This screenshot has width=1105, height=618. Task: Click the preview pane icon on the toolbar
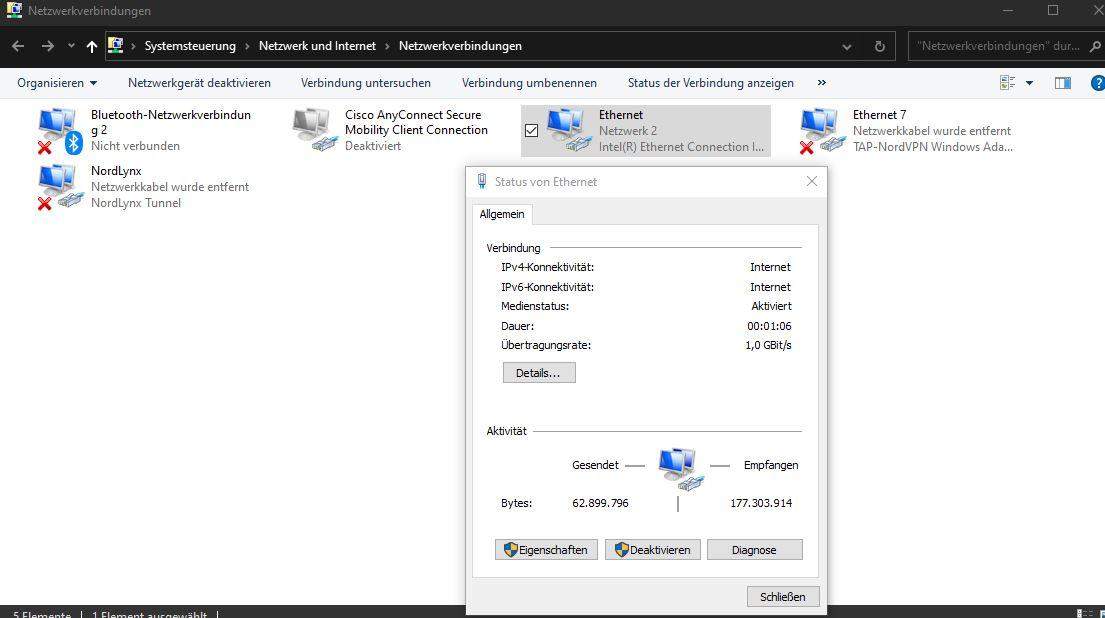(x=1062, y=82)
